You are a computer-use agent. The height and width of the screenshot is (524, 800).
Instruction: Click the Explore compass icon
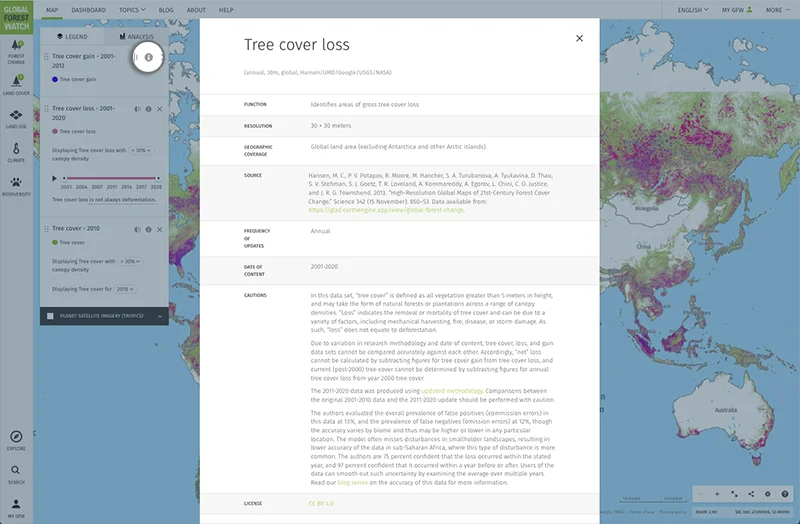pos(16,437)
